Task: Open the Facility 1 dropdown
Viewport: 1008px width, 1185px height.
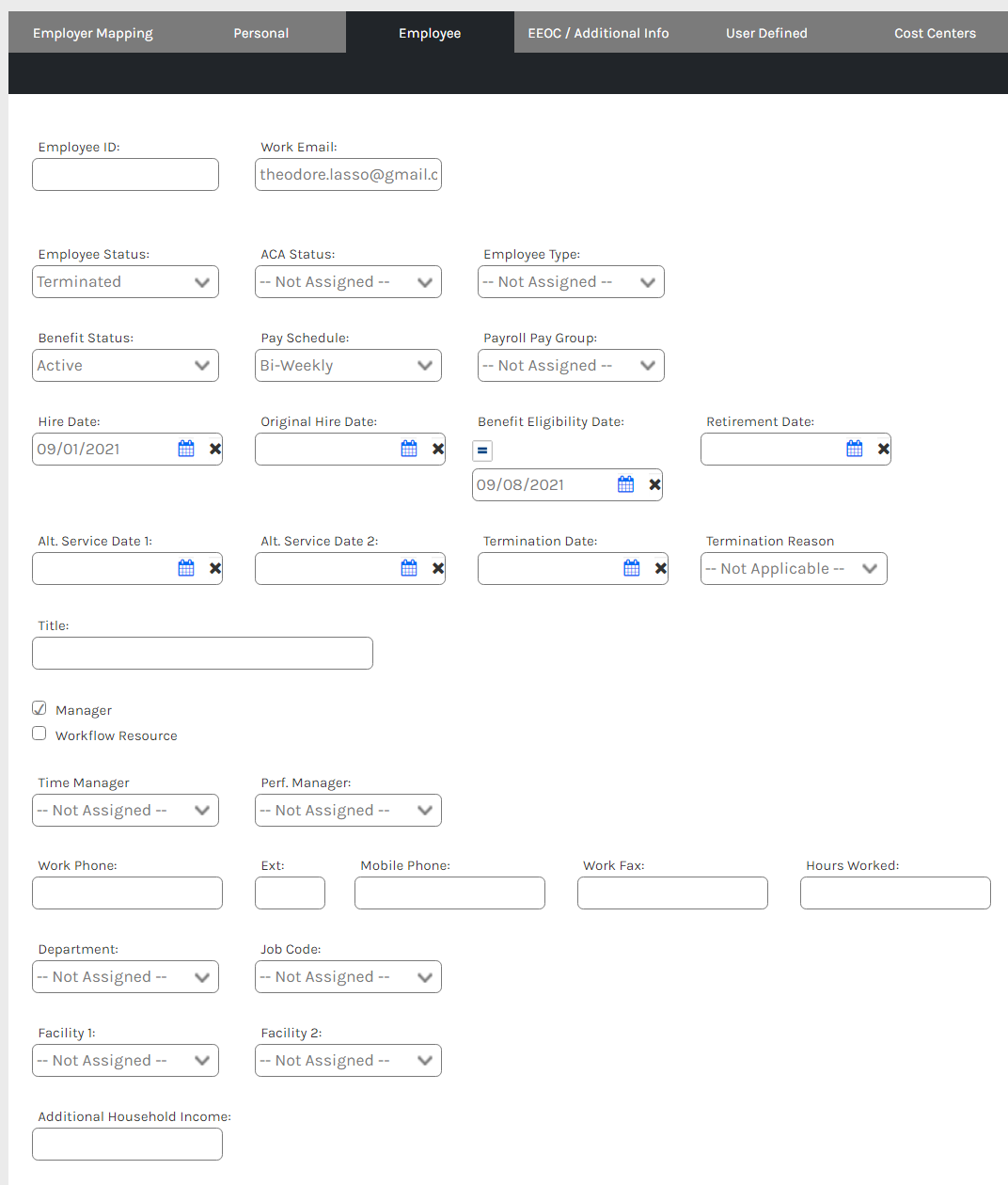Action: pos(125,1061)
